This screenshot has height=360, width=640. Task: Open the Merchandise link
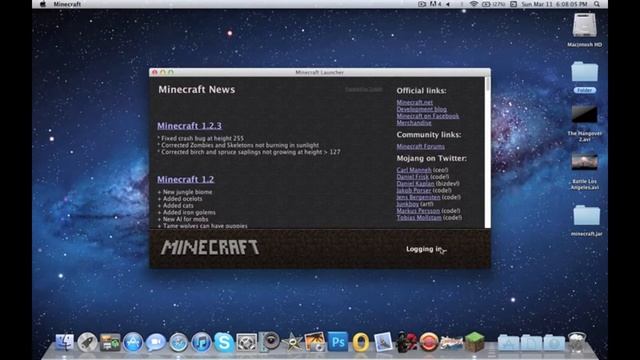point(414,122)
